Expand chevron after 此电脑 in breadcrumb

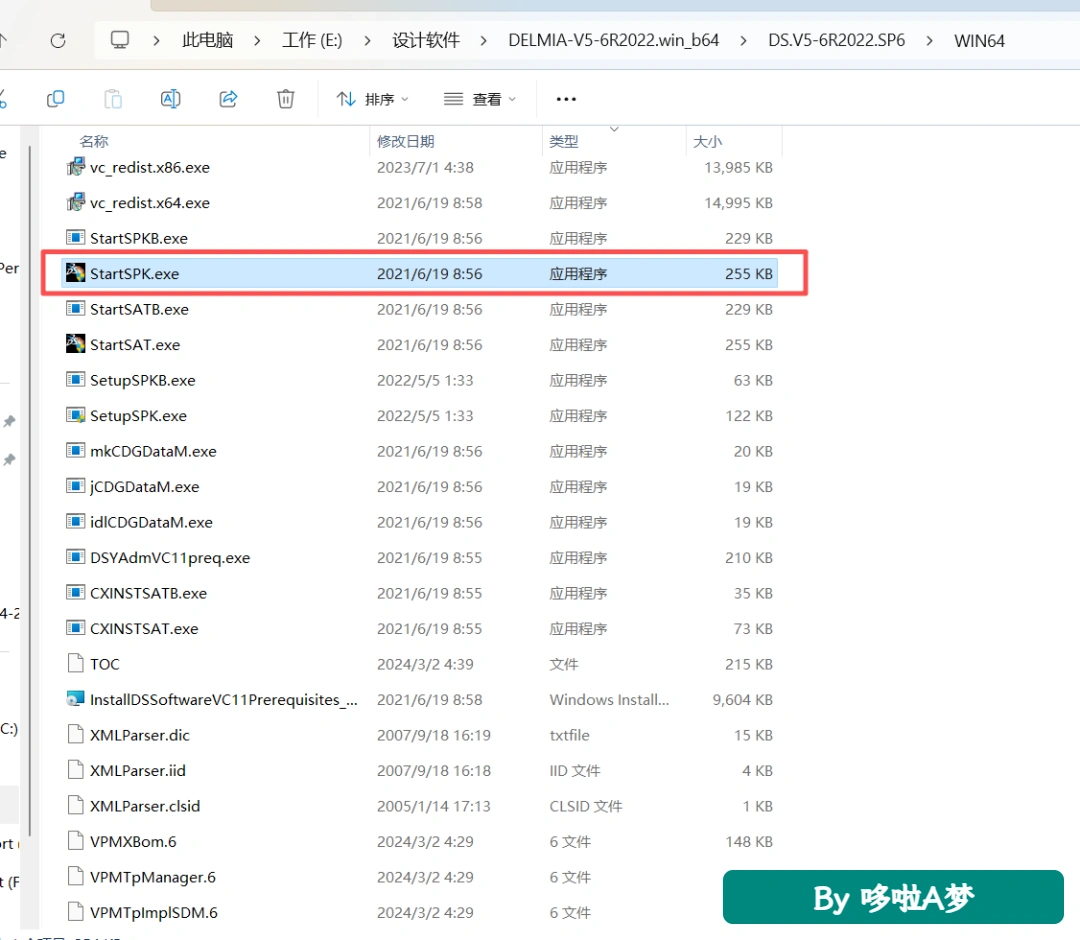pos(257,41)
